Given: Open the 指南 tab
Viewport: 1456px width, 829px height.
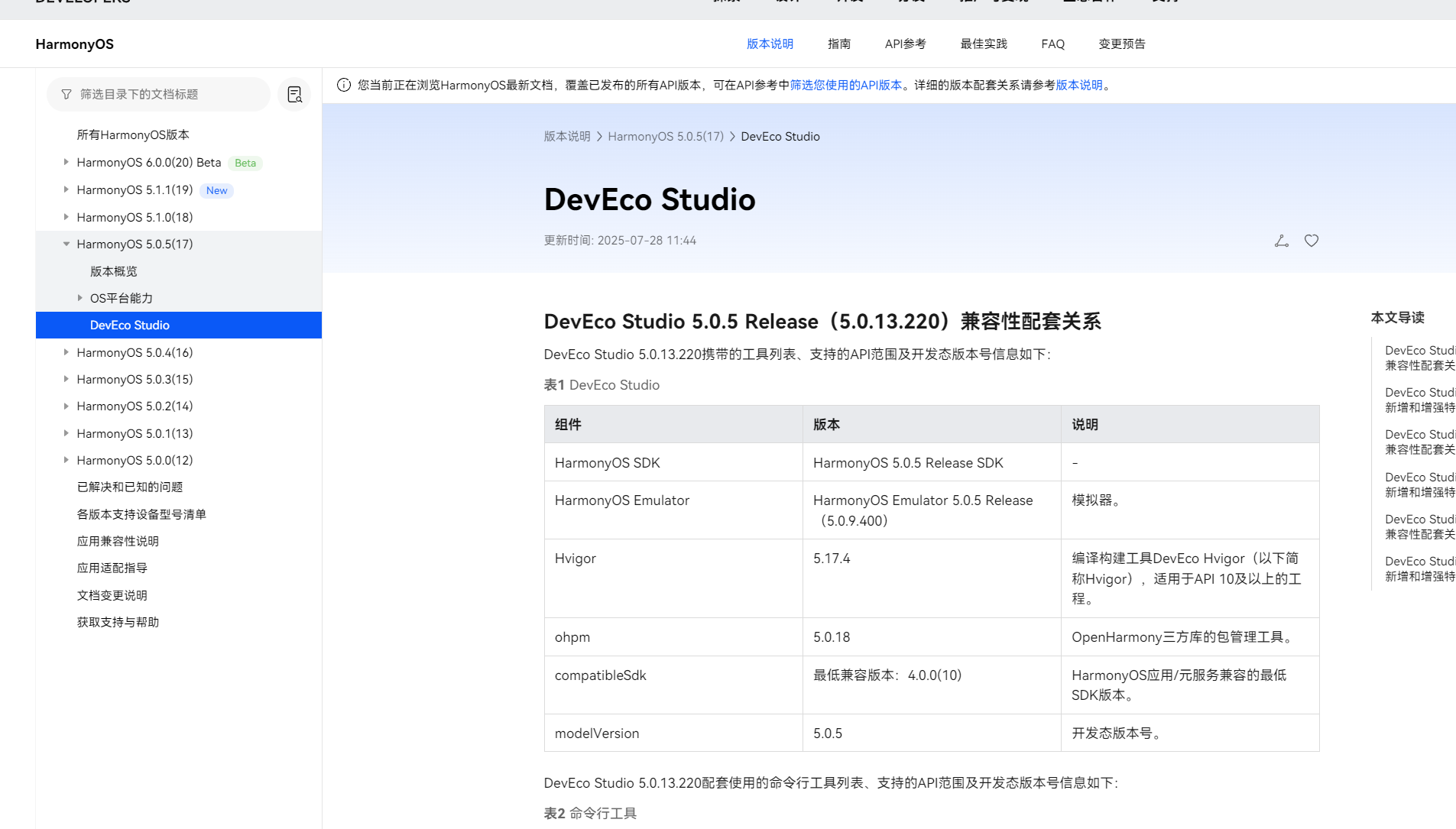Looking at the screenshot, I should [x=839, y=44].
